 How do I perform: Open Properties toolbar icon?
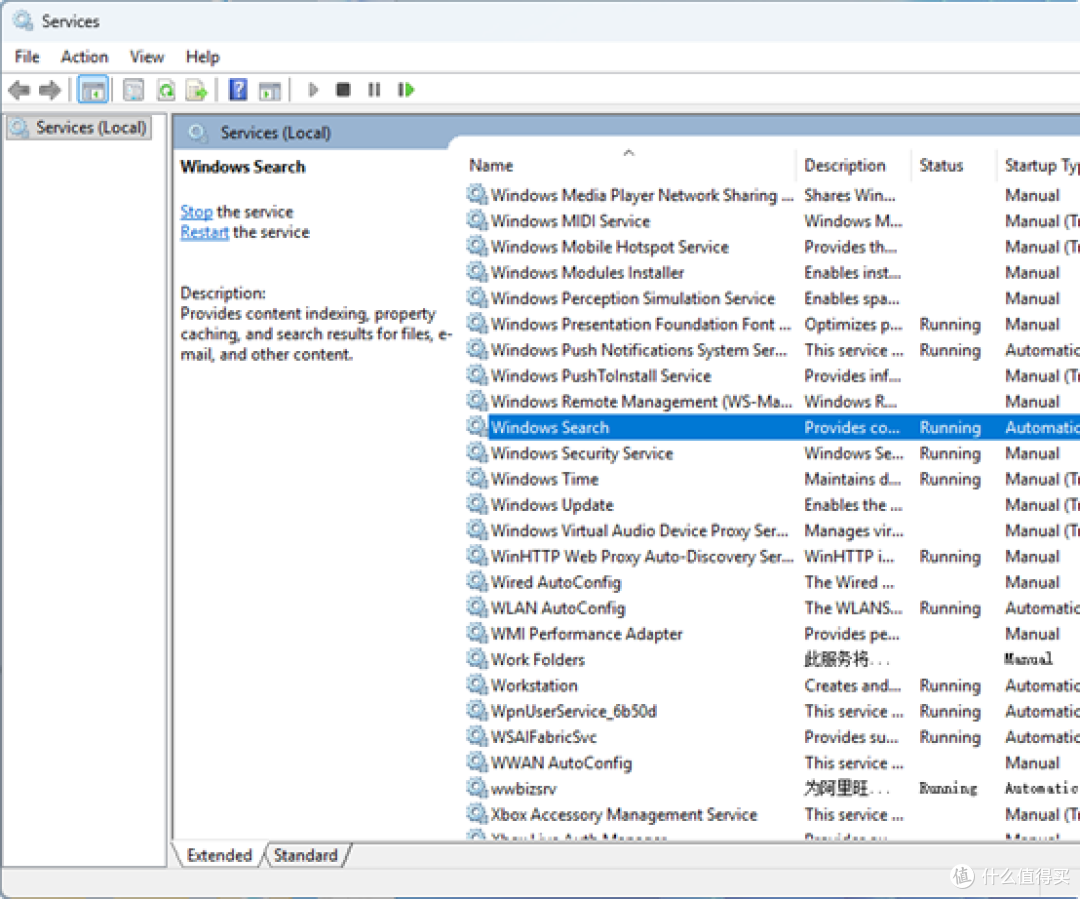point(133,90)
